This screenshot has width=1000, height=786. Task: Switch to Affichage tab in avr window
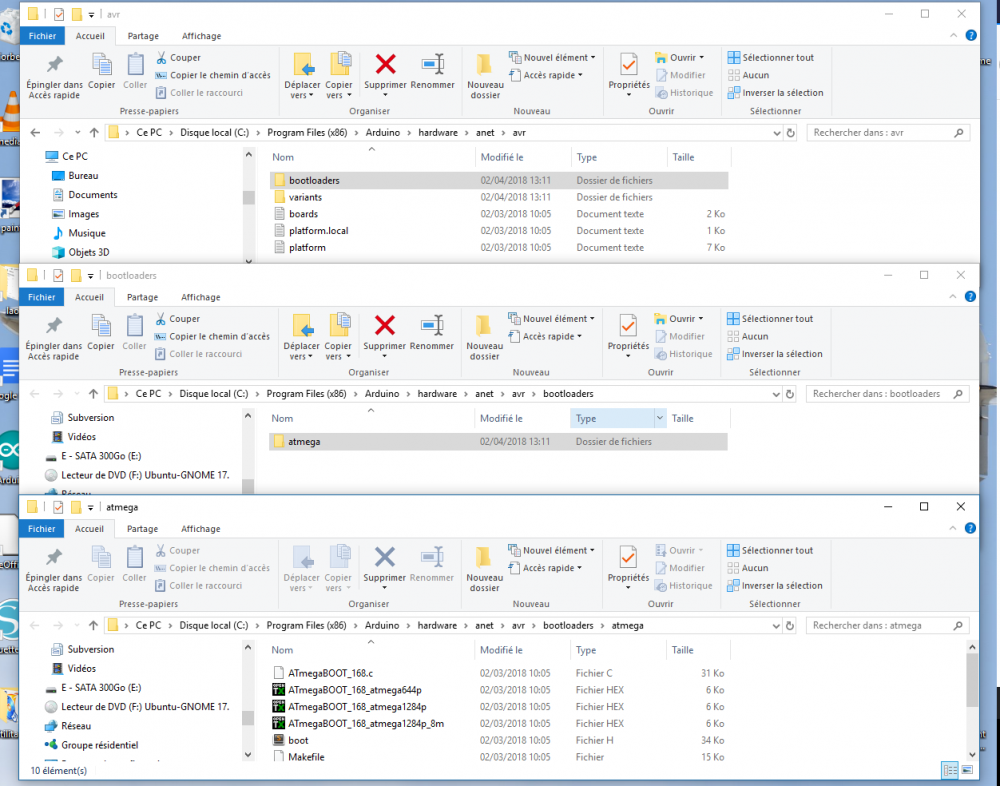click(x=202, y=36)
